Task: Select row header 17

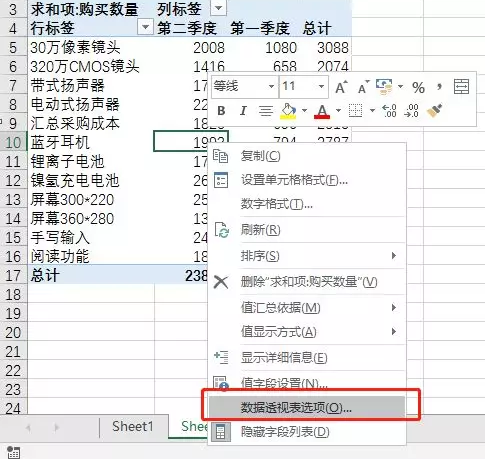Action: point(13,276)
